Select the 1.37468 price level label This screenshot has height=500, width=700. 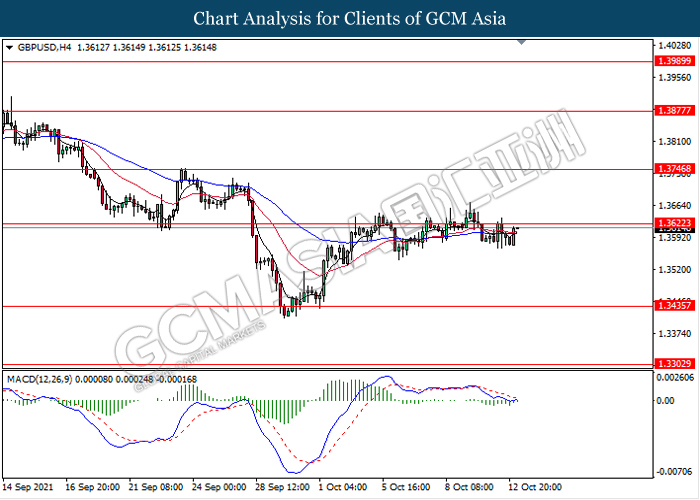pos(675,169)
